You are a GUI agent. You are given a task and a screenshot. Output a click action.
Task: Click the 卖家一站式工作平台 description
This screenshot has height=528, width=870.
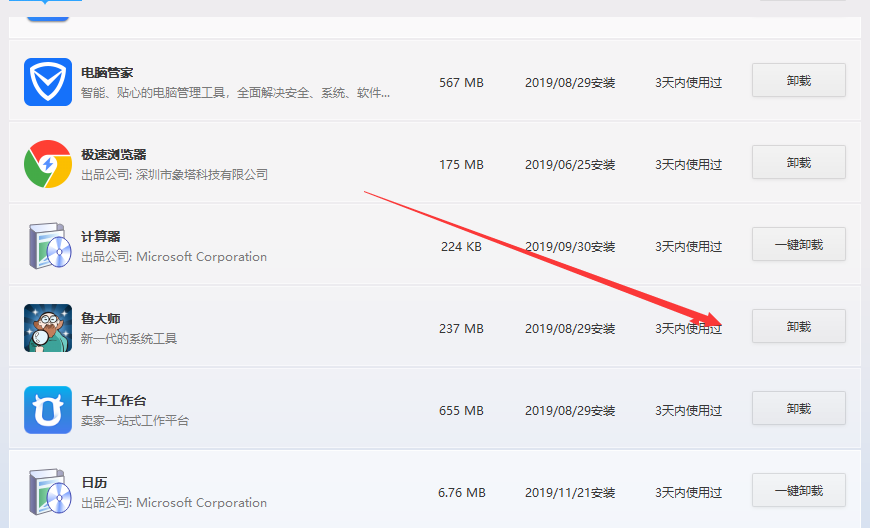[x=135, y=420]
